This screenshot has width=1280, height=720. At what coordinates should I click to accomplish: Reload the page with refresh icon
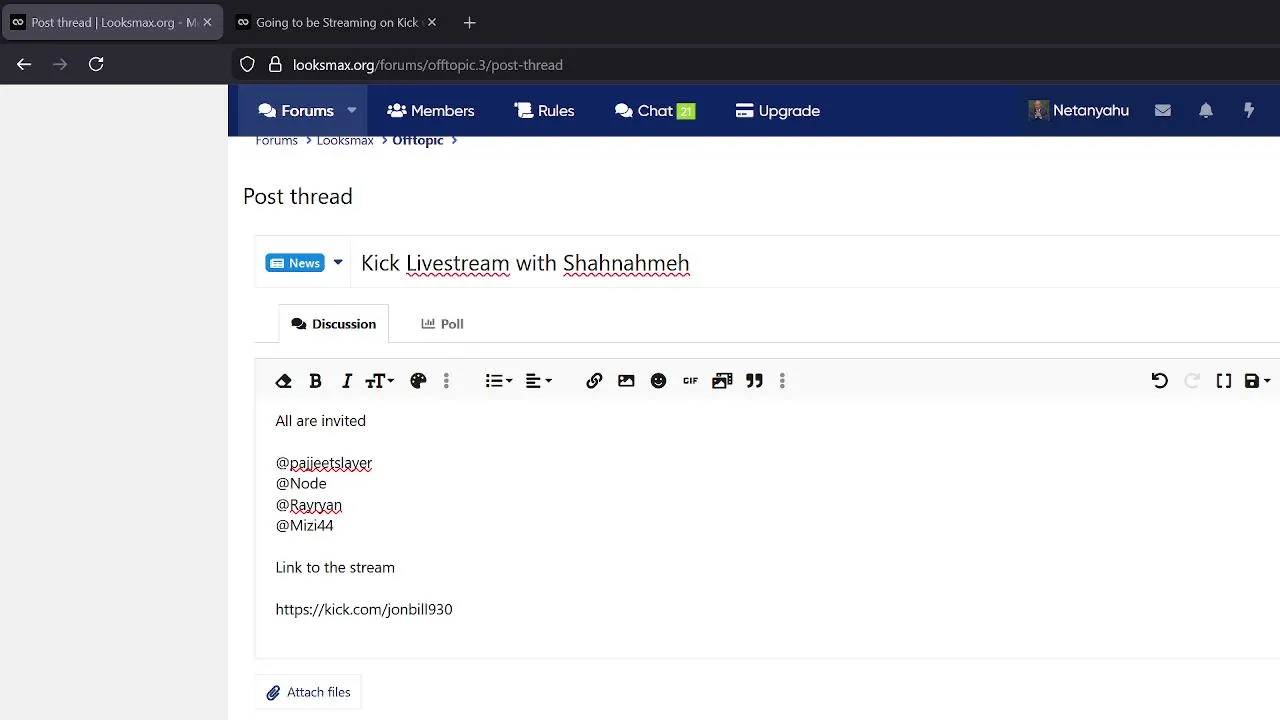(96, 64)
